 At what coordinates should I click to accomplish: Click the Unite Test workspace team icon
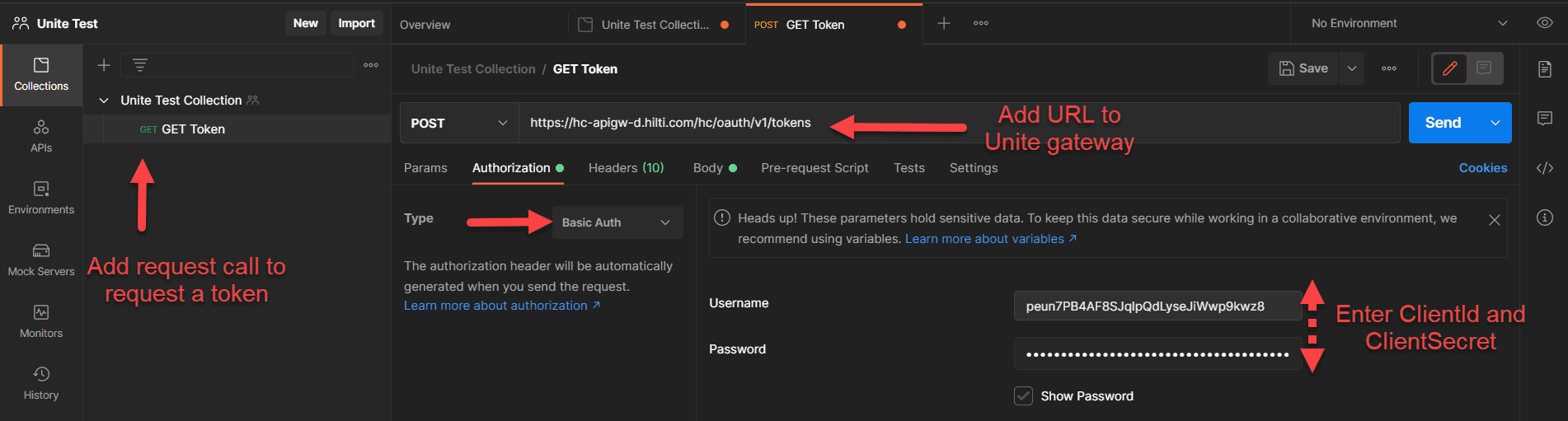(x=21, y=23)
